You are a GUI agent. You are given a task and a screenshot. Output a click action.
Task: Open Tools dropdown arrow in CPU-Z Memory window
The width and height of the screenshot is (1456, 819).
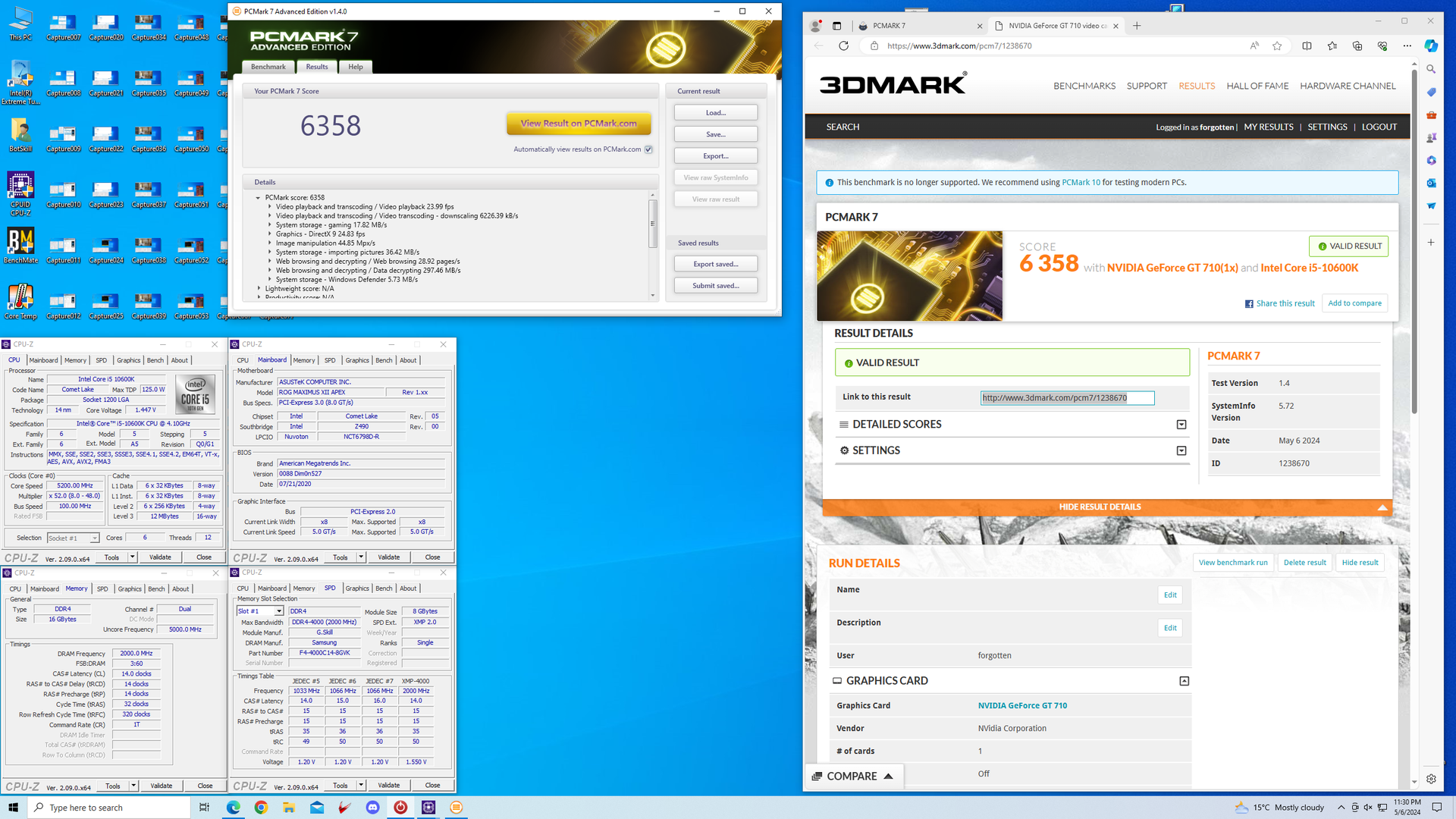(x=133, y=786)
